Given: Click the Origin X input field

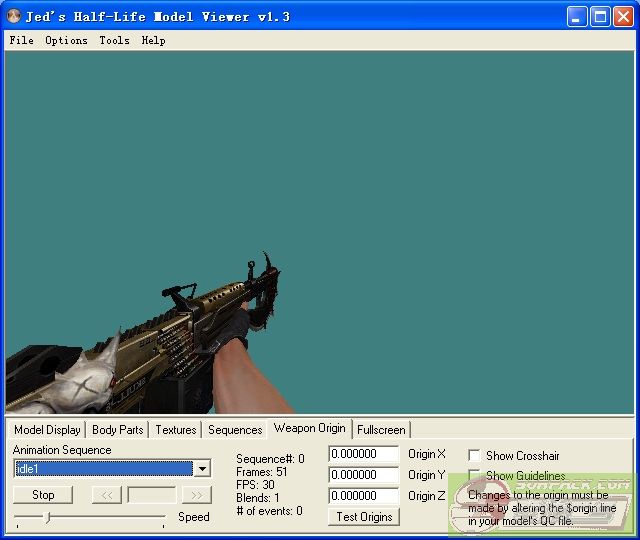Looking at the screenshot, I should click(x=363, y=455).
